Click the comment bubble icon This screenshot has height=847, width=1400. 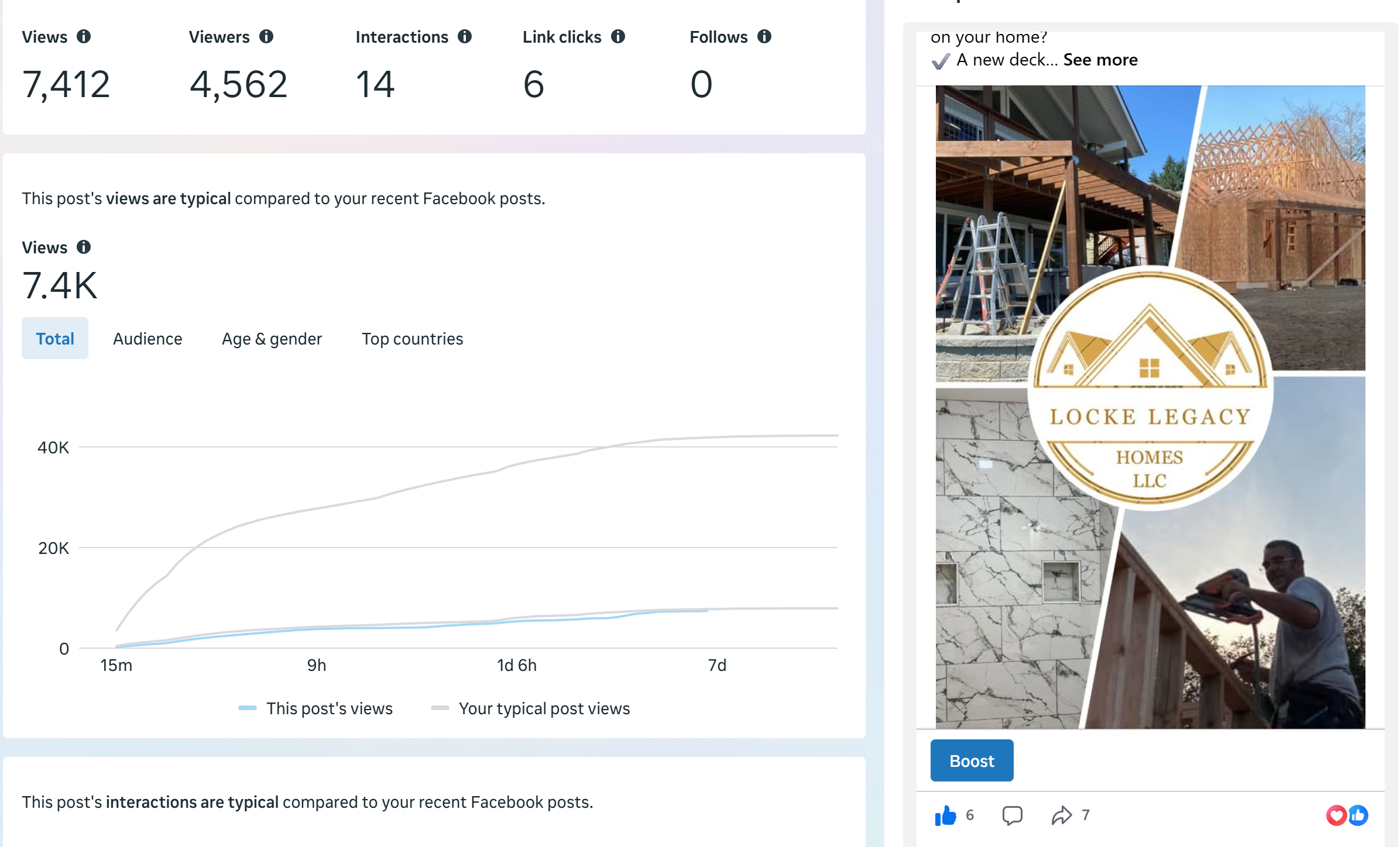click(1012, 815)
